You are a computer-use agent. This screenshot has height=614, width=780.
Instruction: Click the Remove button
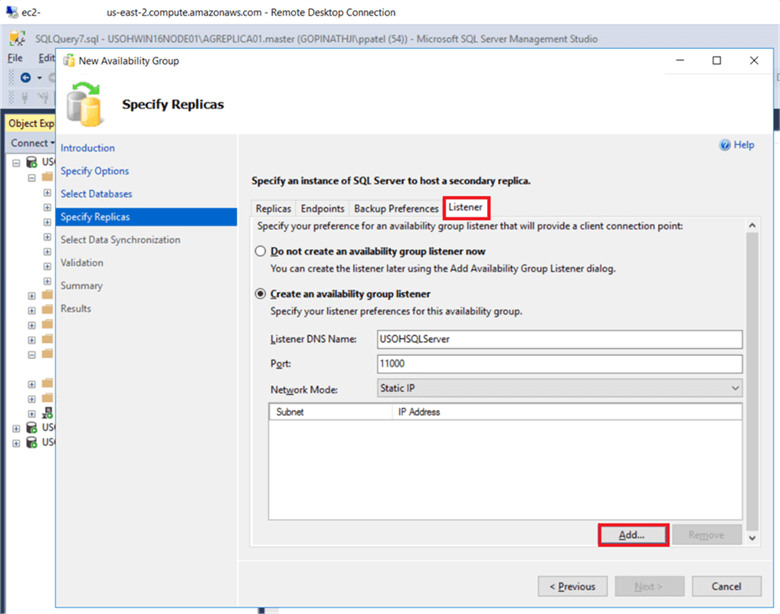point(706,535)
